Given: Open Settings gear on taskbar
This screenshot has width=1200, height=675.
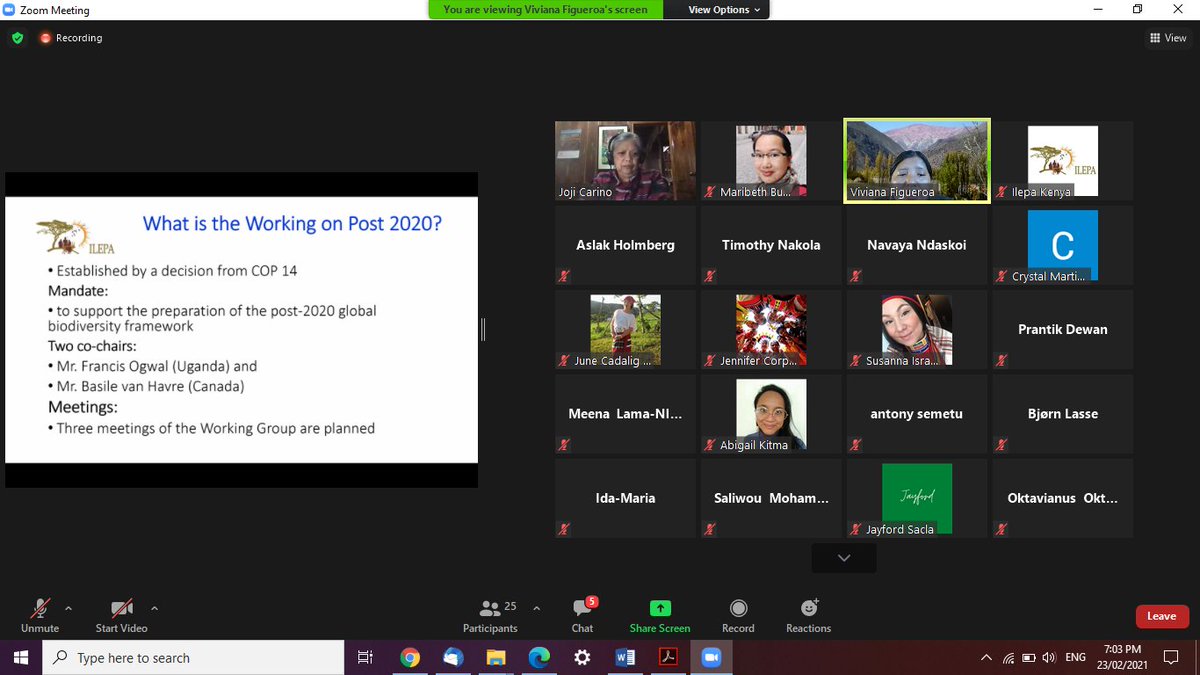Looking at the screenshot, I should point(582,657).
